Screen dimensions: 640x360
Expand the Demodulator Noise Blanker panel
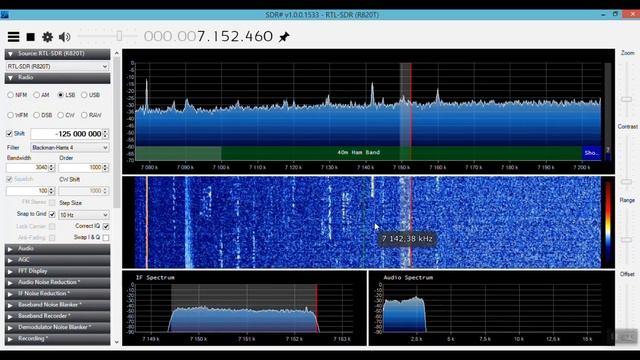click(x=58, y=327)
